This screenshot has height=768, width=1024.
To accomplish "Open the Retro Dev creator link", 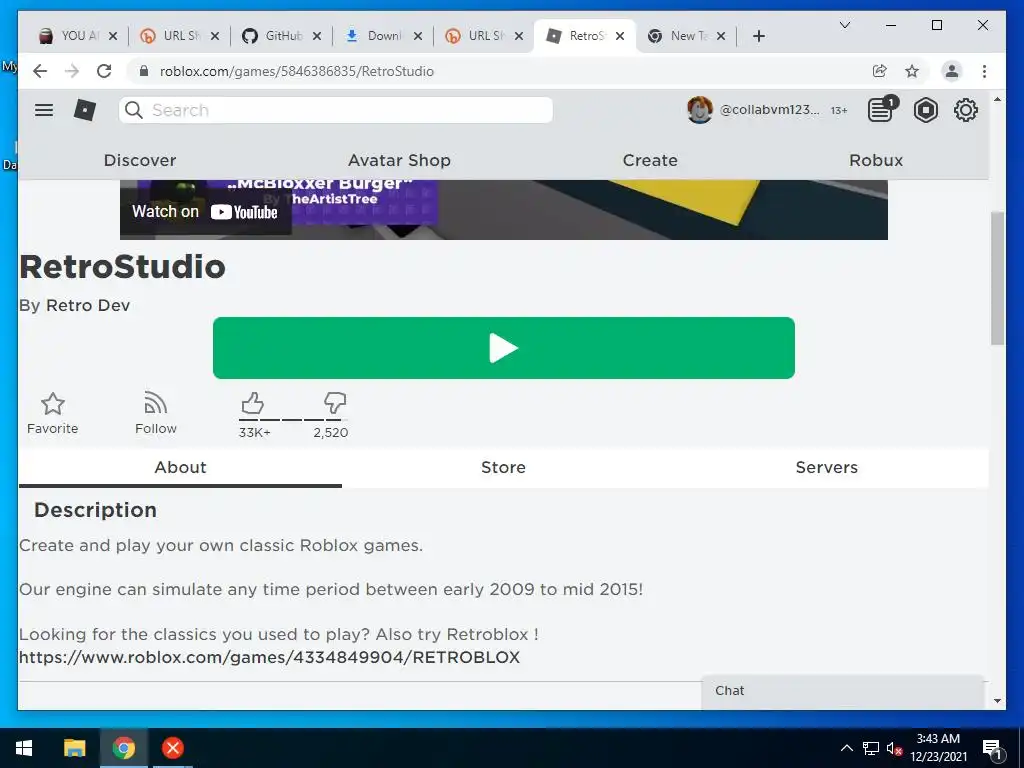I will pyautogui.click(x=88, y=305).
